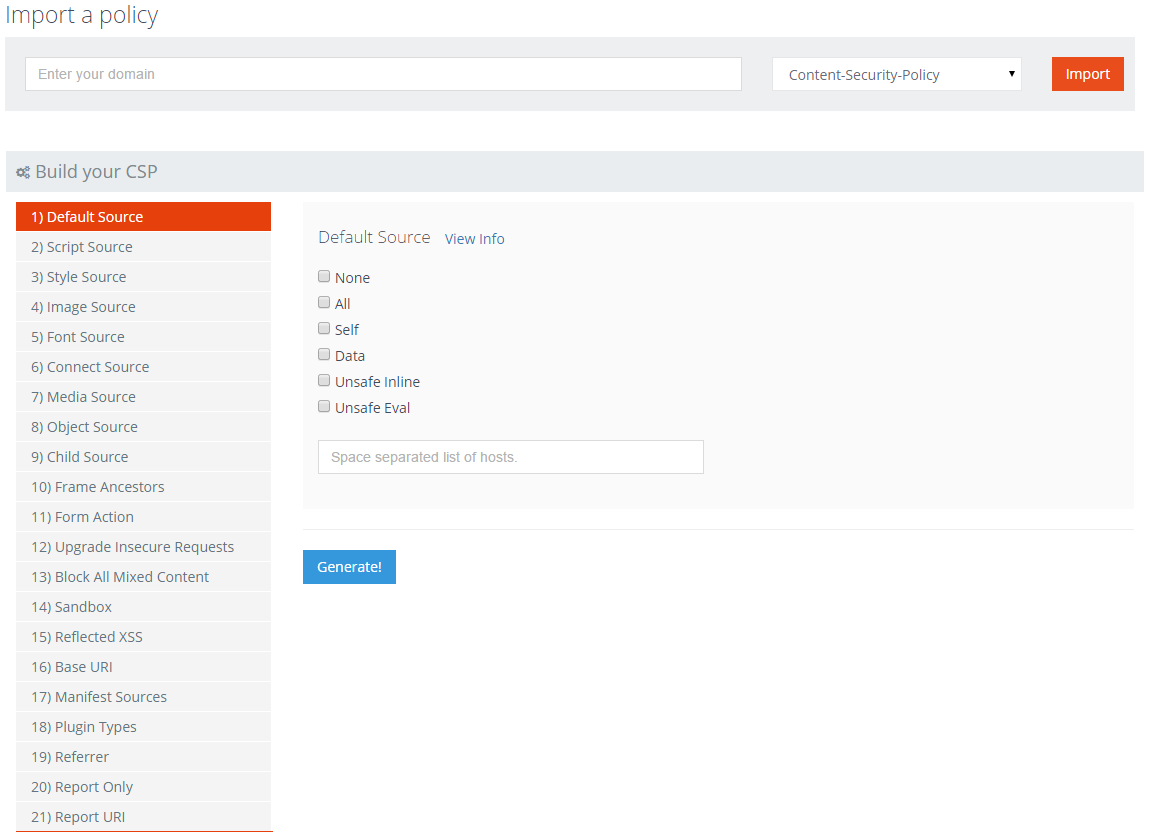Check the None checkbox

[324, 277]
